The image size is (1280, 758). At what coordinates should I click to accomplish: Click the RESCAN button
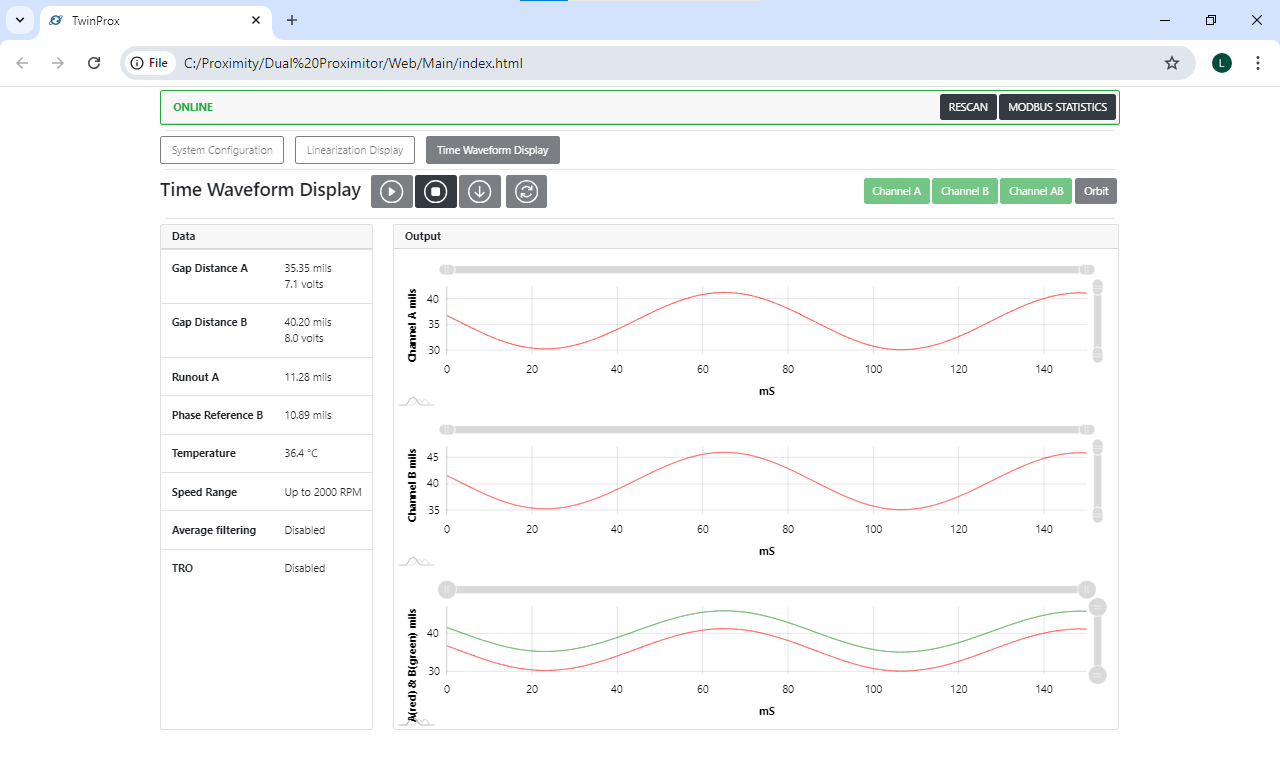pos(968,107)
